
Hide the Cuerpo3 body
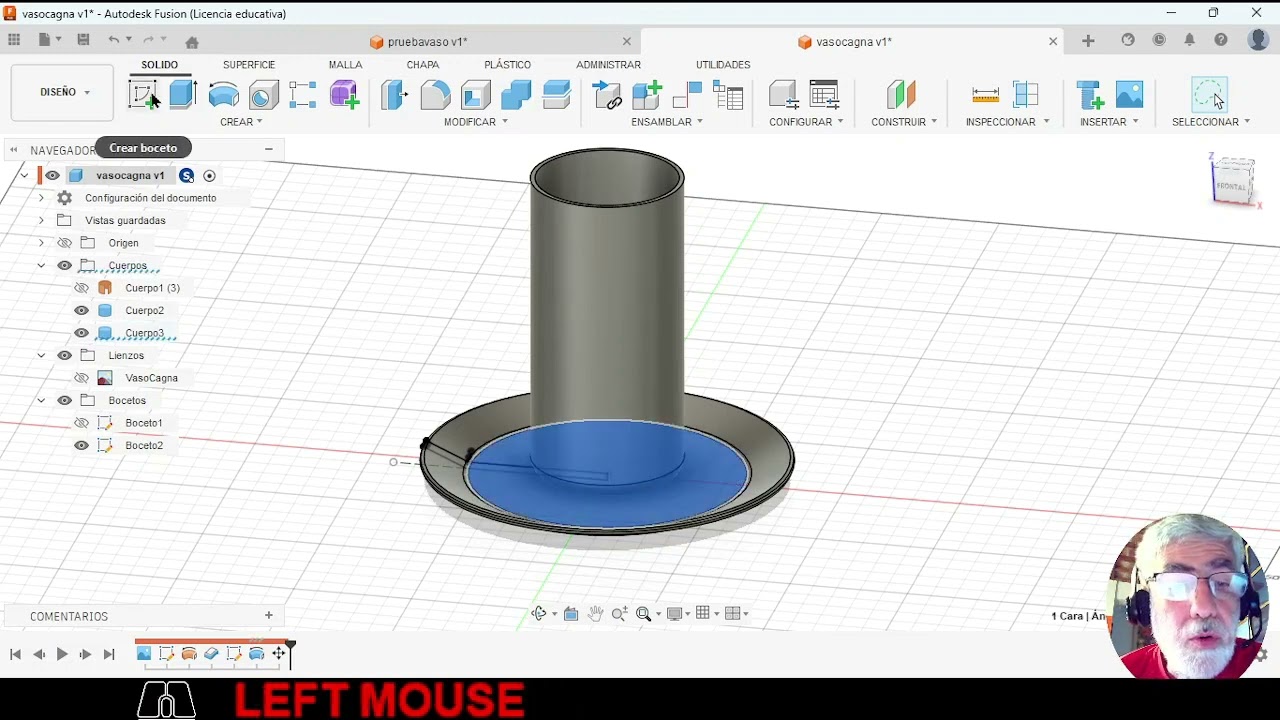[x=82, y=333]
